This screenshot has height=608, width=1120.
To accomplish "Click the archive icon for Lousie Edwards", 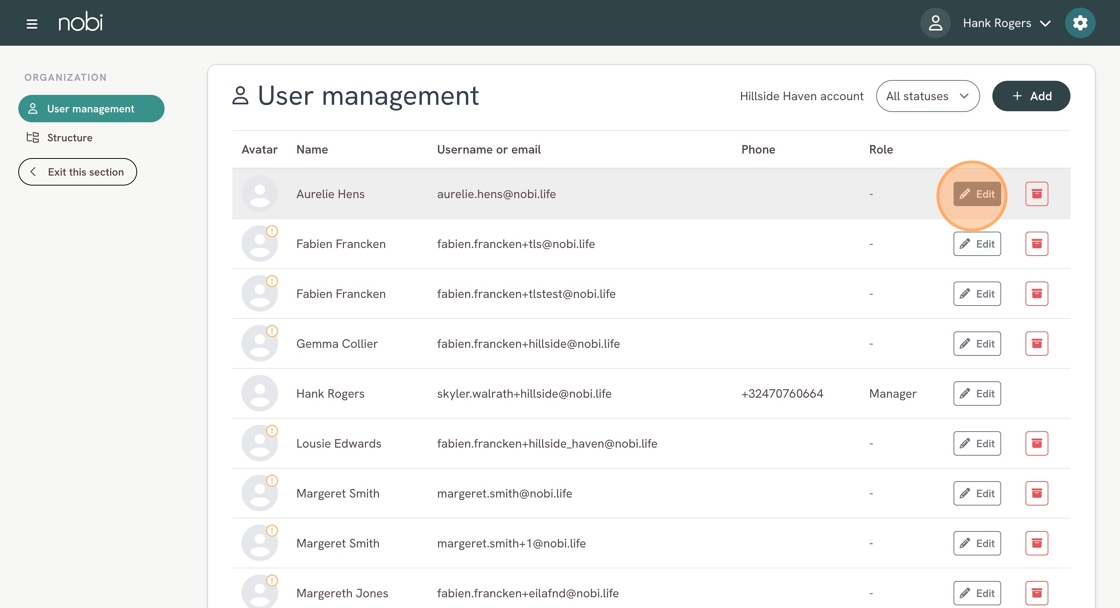I will point(1036,444).
